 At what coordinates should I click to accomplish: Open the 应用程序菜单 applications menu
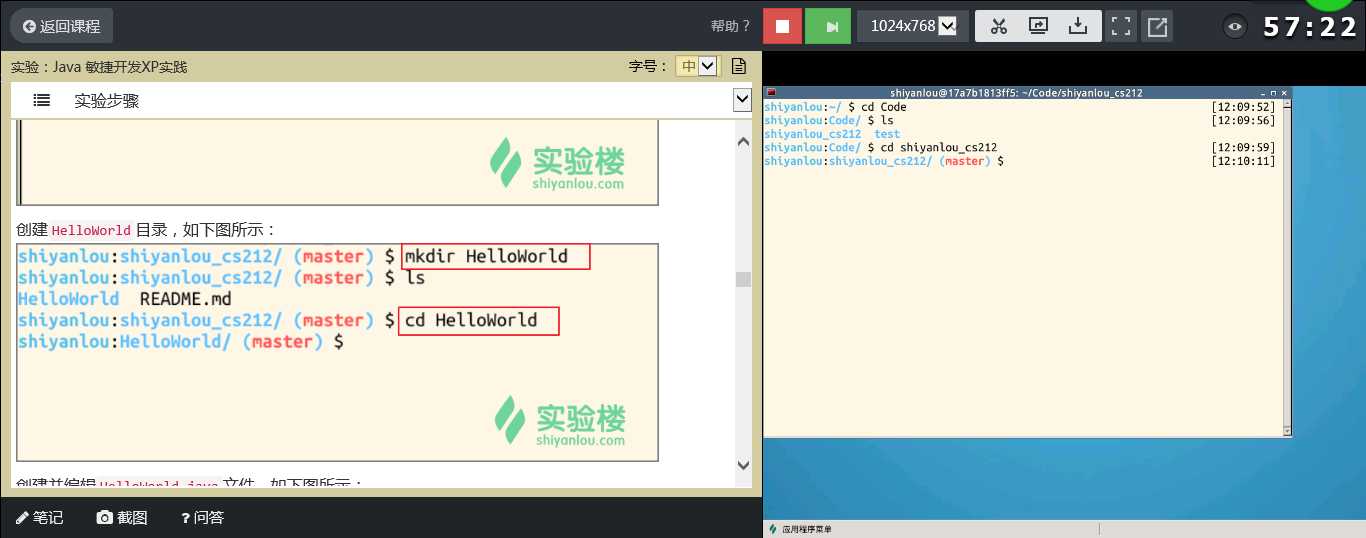tap(800, 529)
